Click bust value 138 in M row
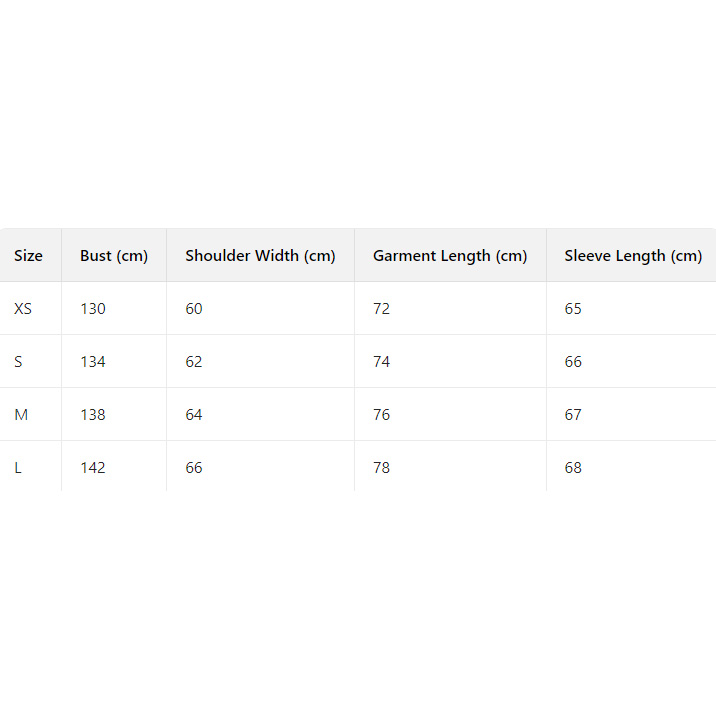Image resolution: width=716 pixels, height=716 pixels. pyautogui.click(x=93, y=415)
